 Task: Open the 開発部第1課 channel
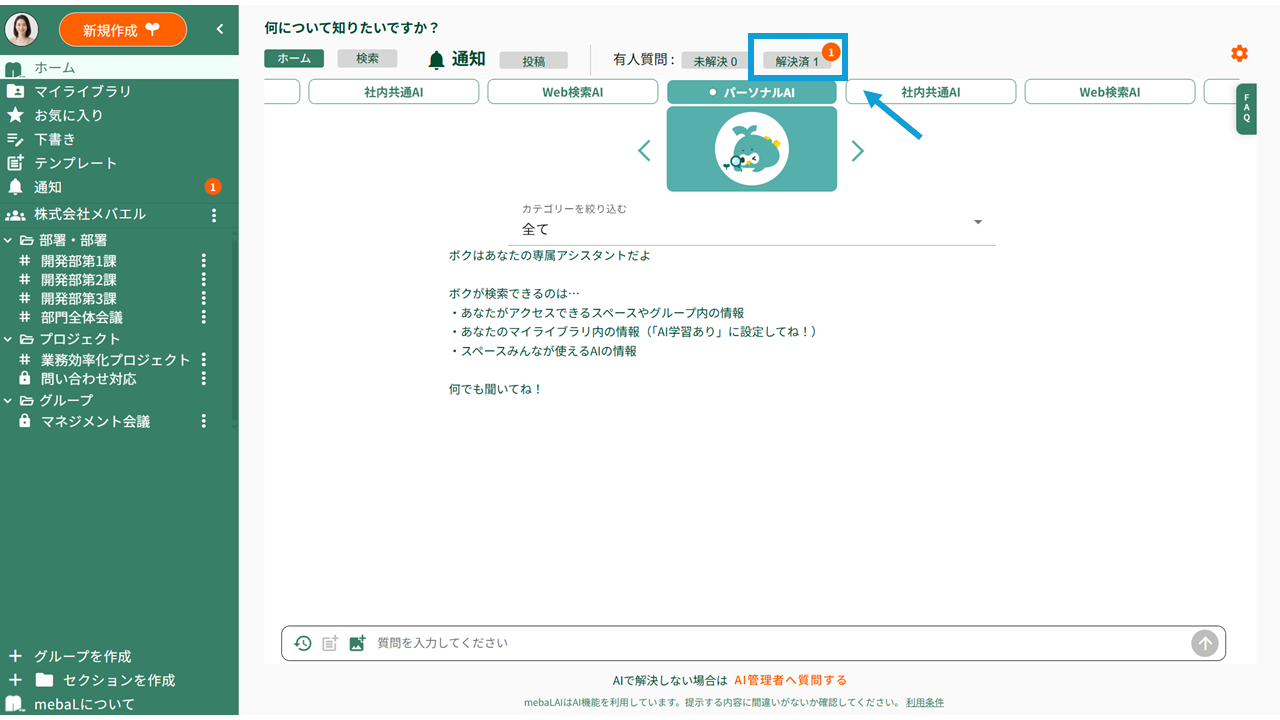pos(79,261)
